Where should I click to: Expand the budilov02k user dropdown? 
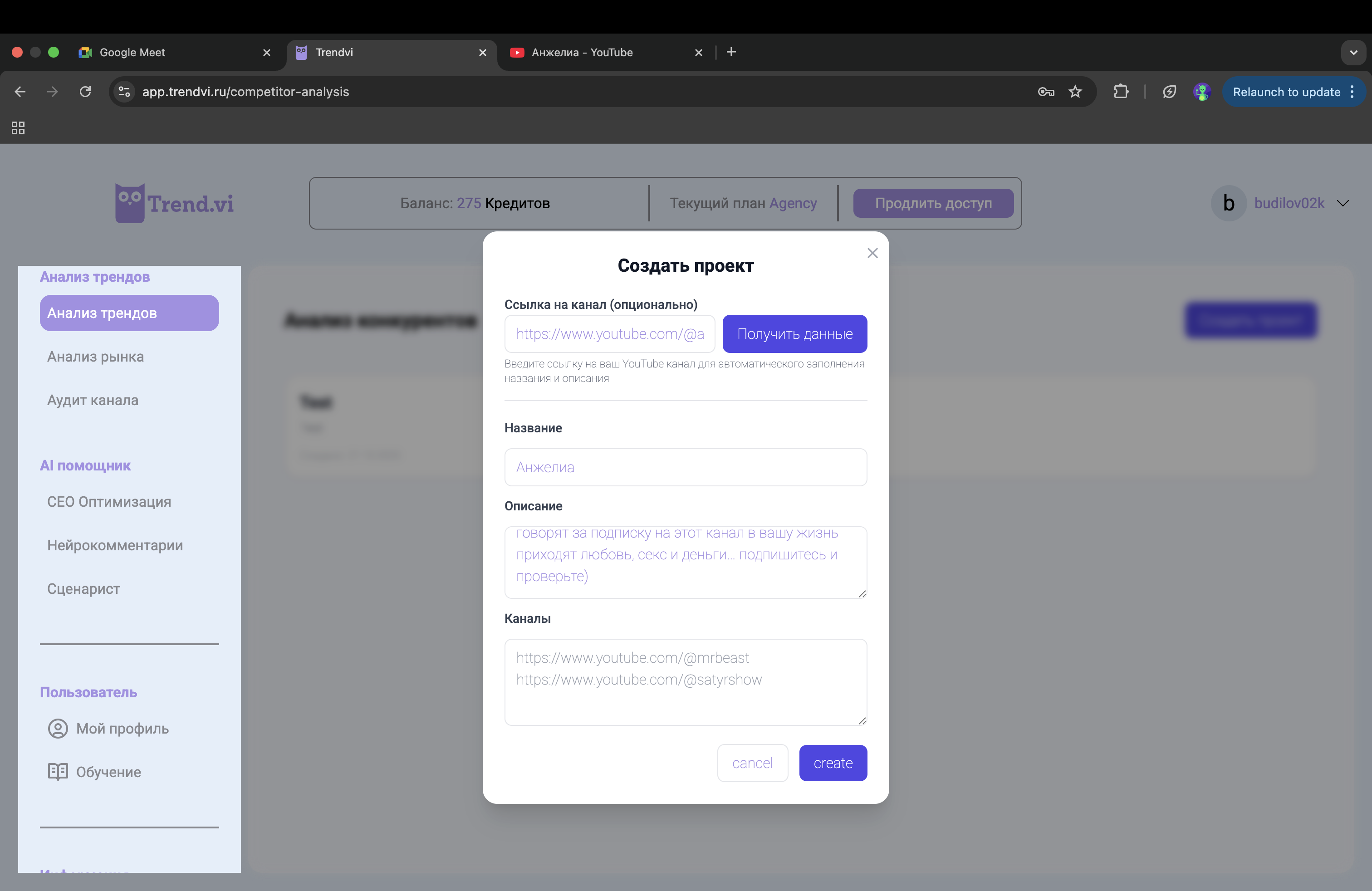point(1343,203)
